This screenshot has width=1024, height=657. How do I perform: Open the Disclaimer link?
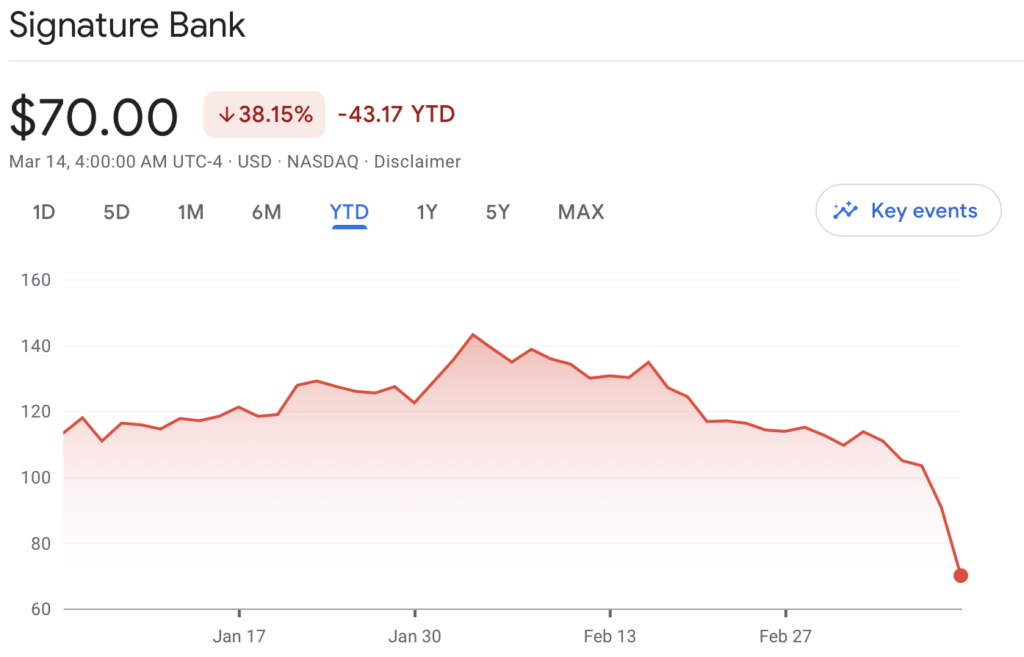pyautogui.click(x=417, y=161)
